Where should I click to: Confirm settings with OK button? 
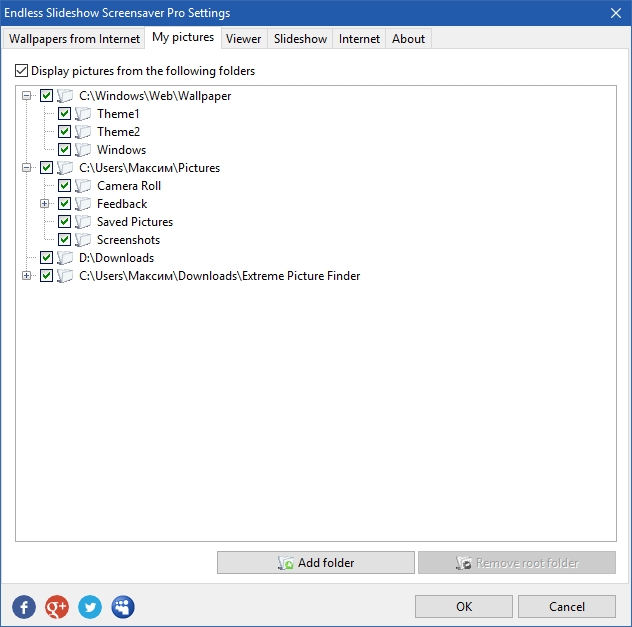pos(464,606)
